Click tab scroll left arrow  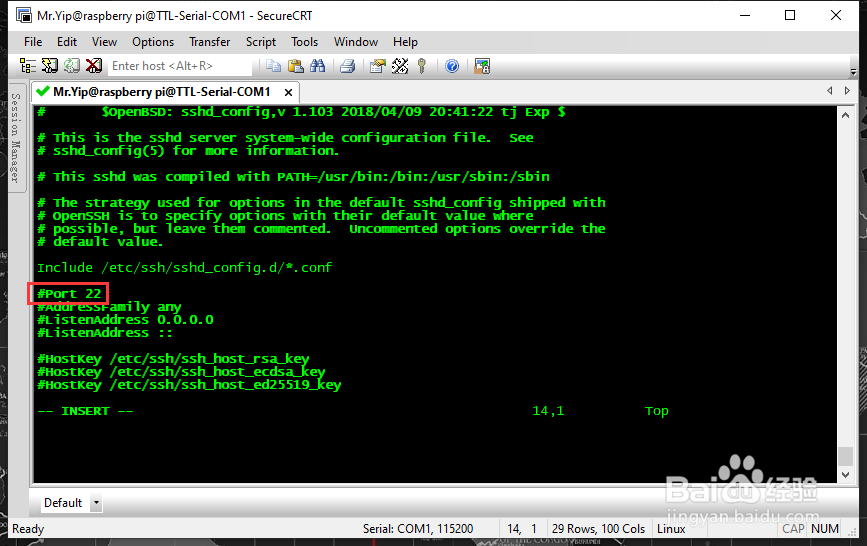[829, 90]
